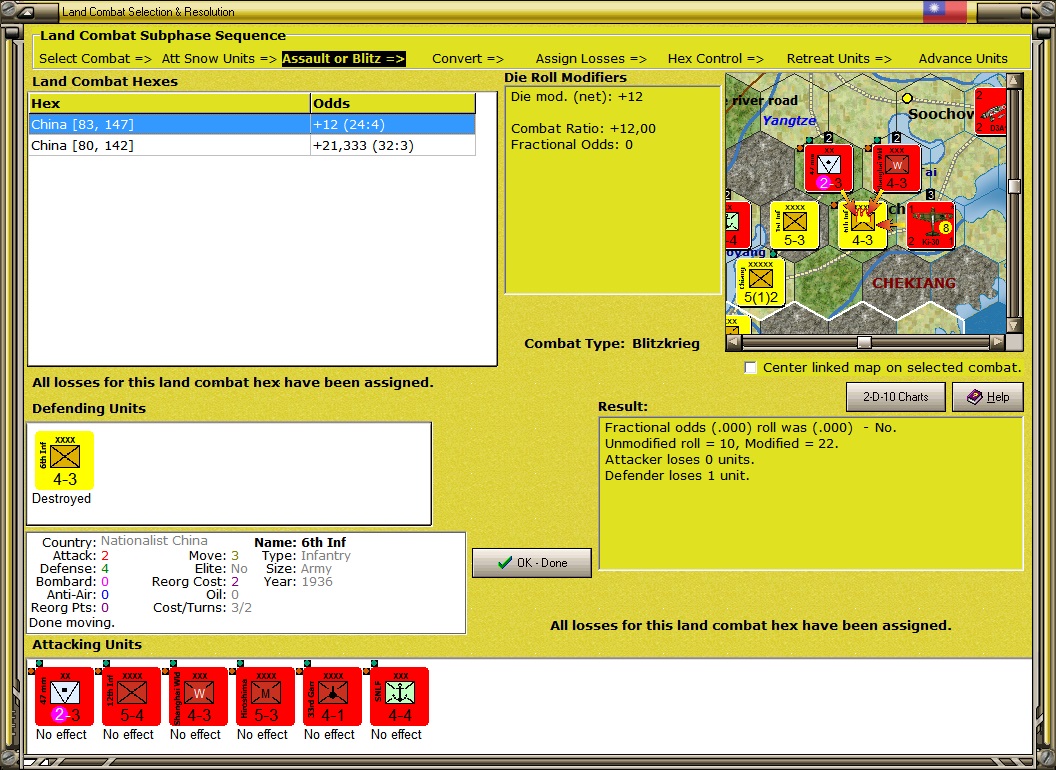Click Combat Type: Blitzkrieg label
The width and height of the screenshot is (1056, 770).
click(x=612, y=344)
